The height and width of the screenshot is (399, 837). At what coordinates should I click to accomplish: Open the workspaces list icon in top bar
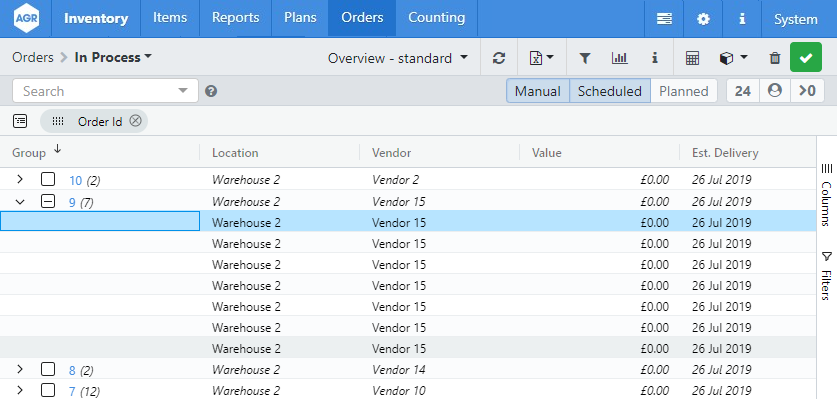click(x=664, y=19)
